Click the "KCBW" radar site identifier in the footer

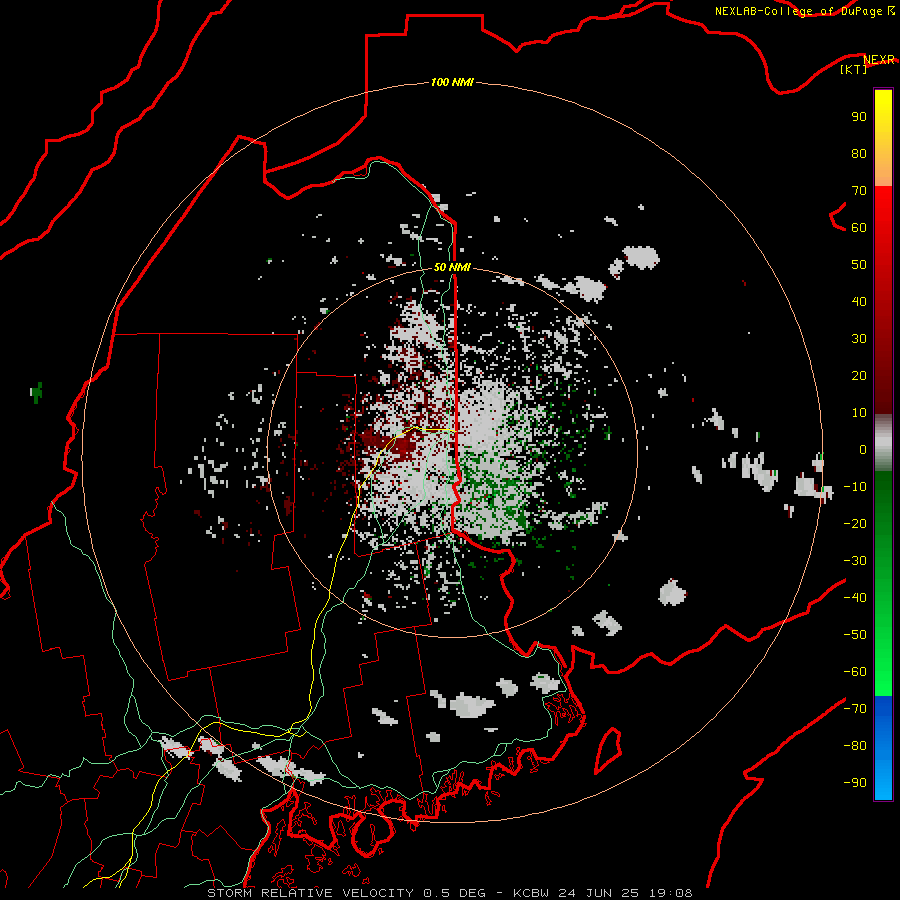point(531,893)
